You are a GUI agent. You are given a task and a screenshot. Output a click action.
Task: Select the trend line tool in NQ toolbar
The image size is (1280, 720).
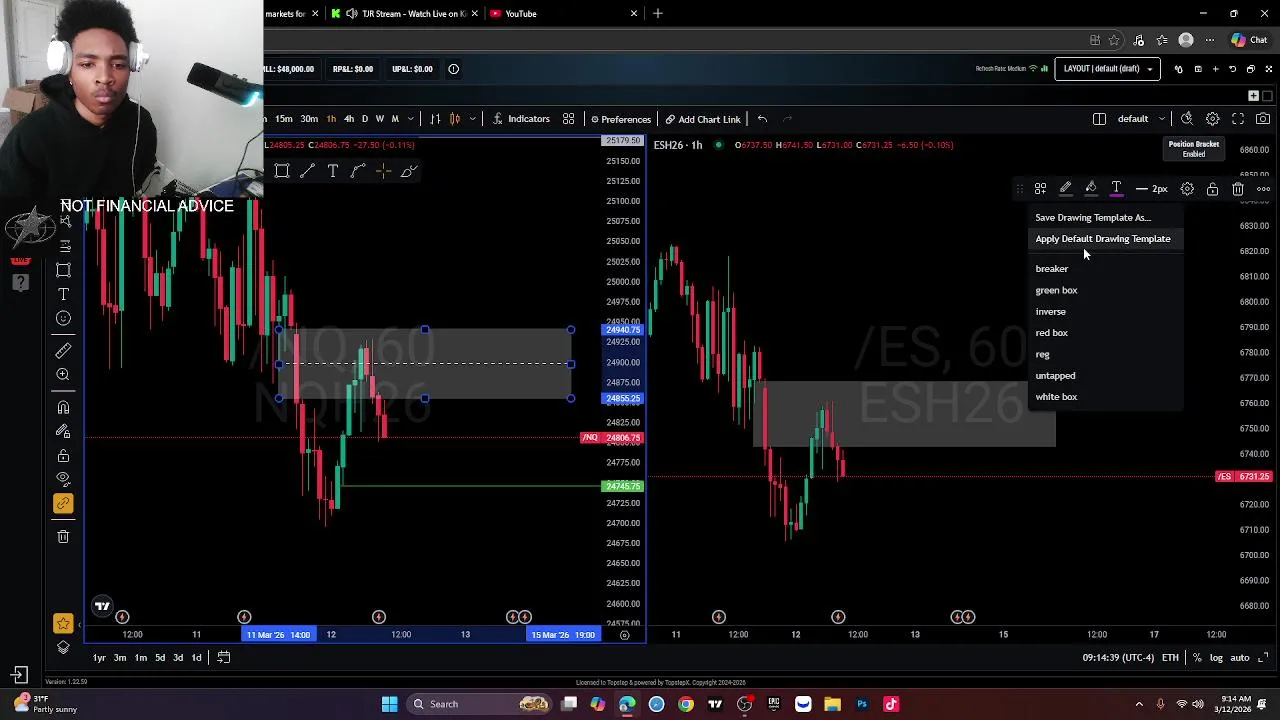click(308, 171)
